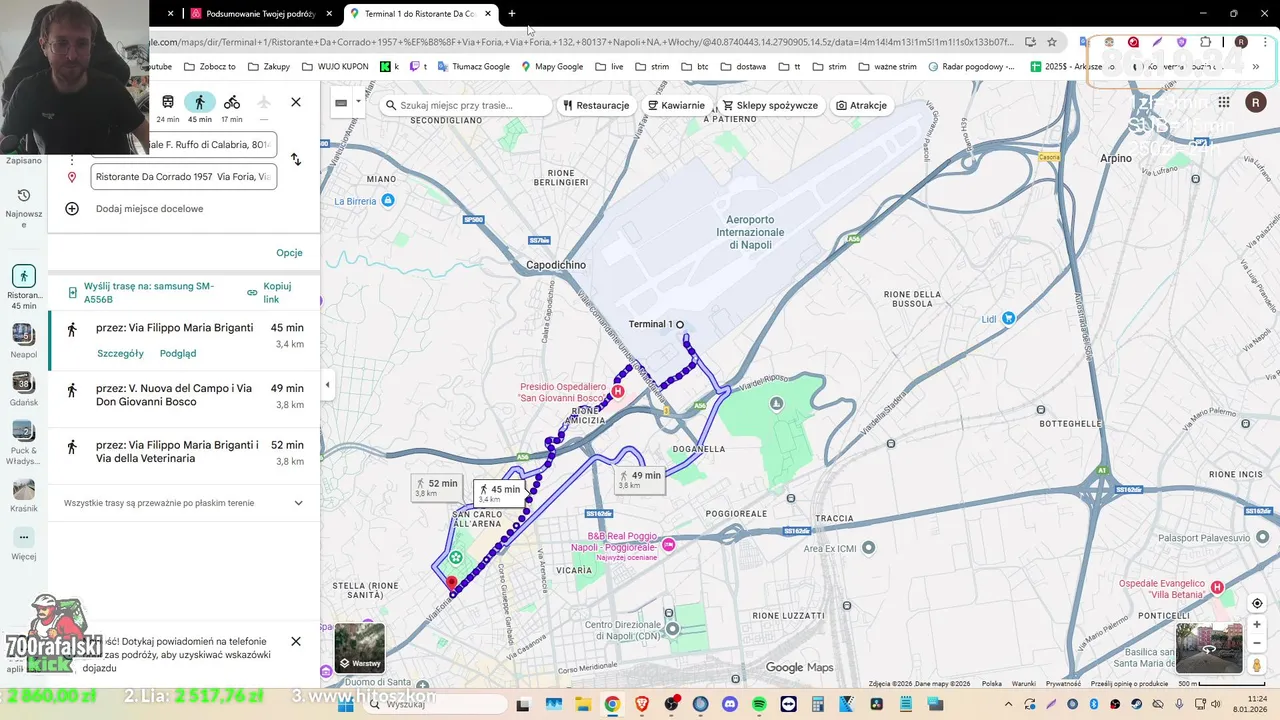Select route via Via Filippo Maria Briganti 45 min

coord(184,340)
